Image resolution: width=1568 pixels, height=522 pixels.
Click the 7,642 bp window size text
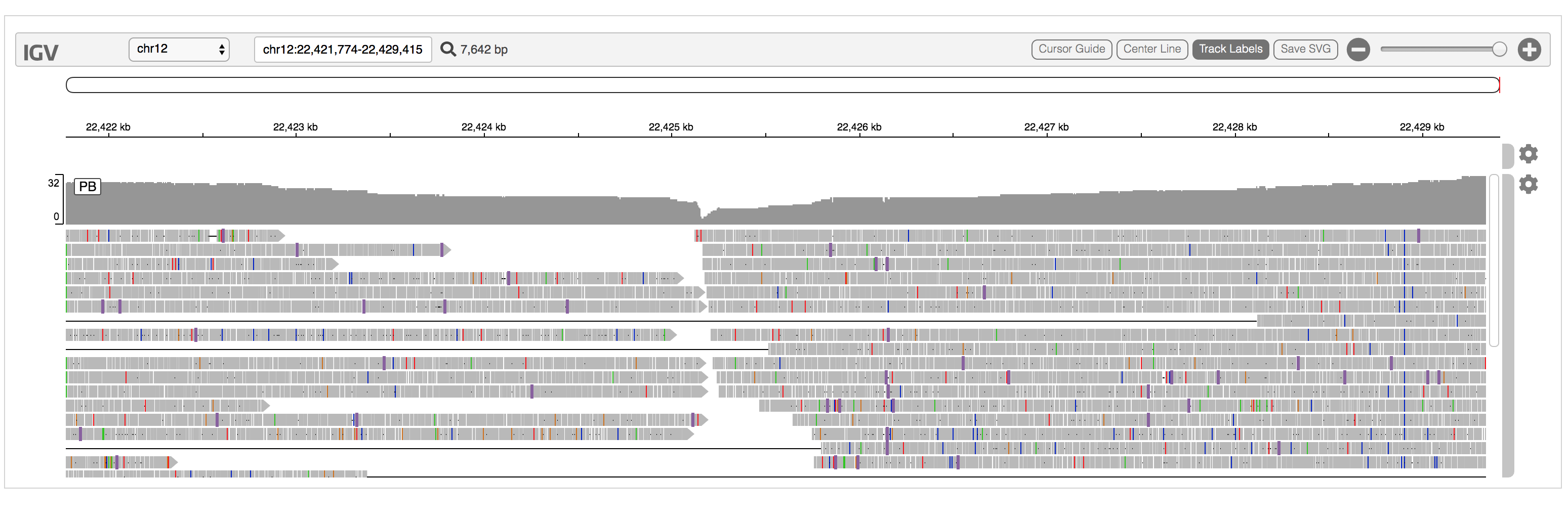484,50
